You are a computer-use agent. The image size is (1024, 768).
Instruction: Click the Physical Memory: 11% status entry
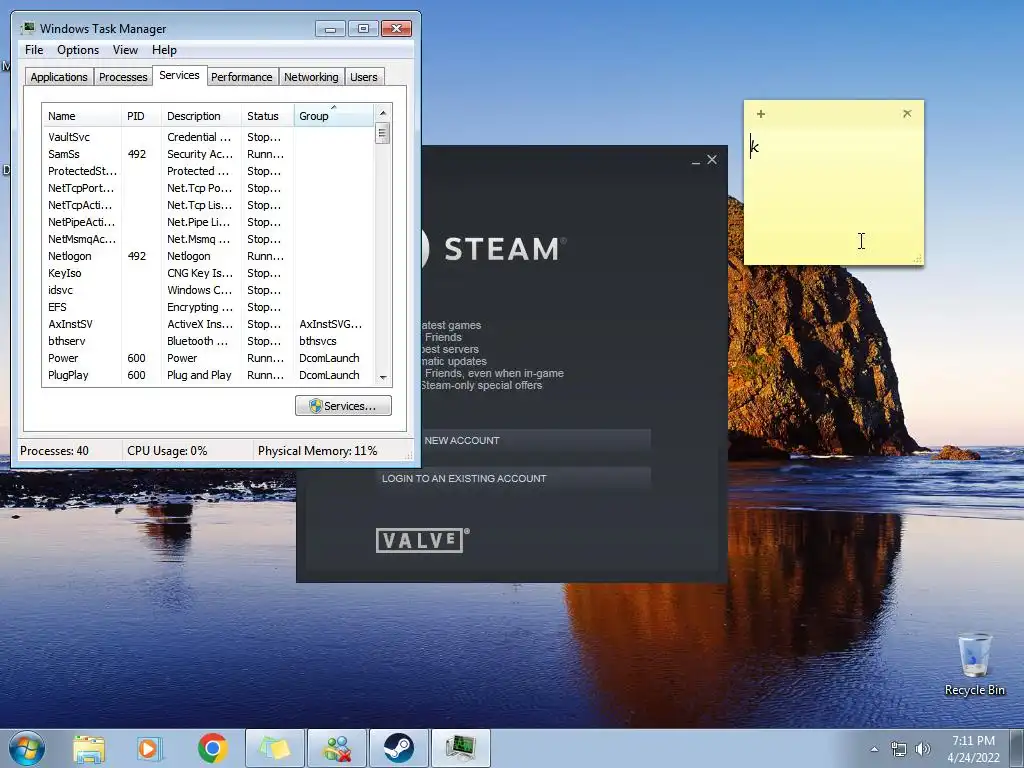click(317, 451)
